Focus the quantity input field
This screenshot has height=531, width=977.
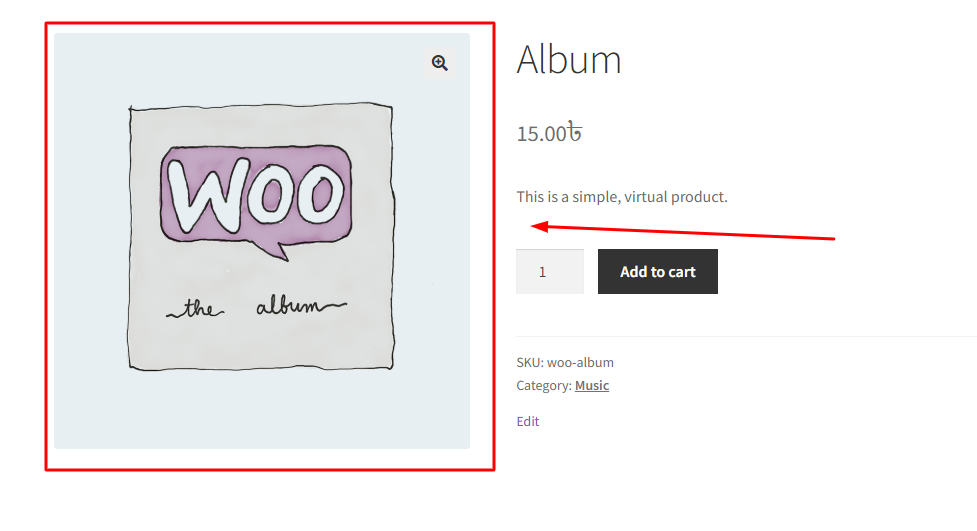[549, 271]
